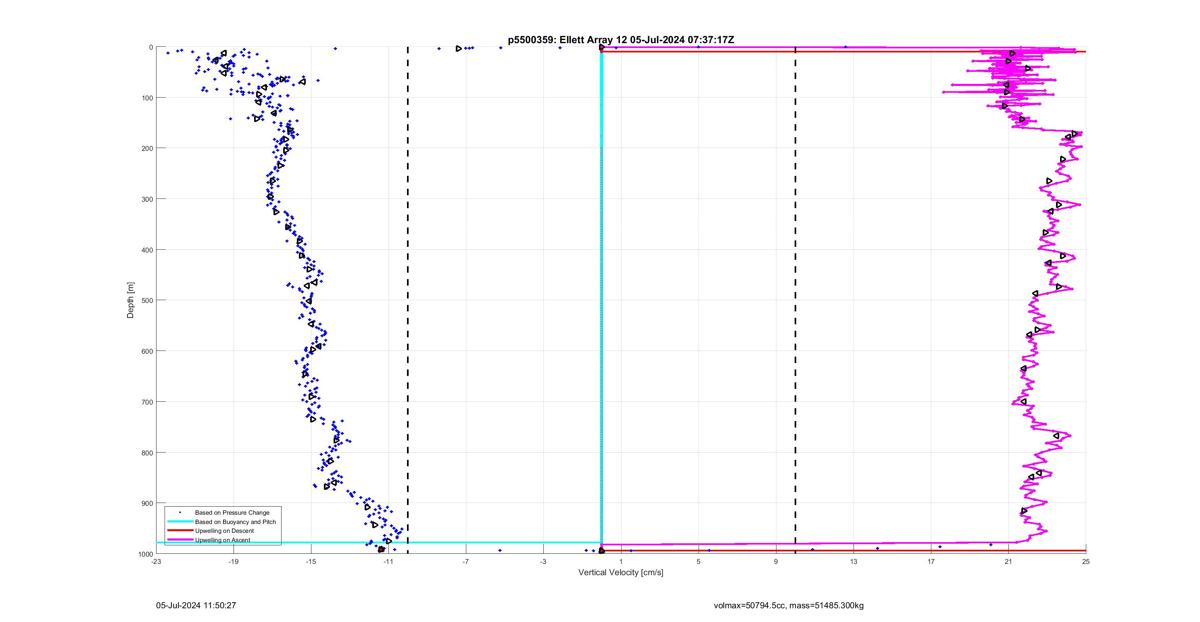Click x-axis tick label '-19'
The image size is (1200, 622).
pos(233,562)
